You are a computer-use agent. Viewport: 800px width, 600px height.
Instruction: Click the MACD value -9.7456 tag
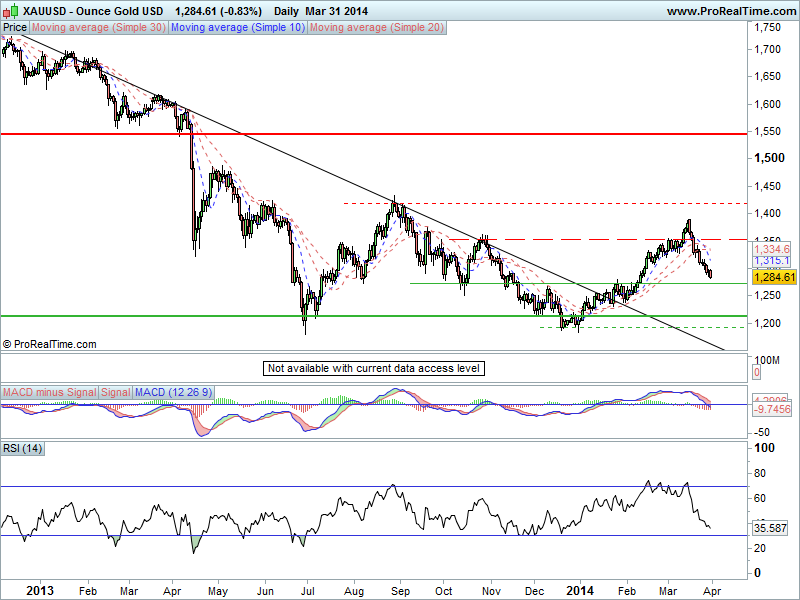(x=772, y=409)
